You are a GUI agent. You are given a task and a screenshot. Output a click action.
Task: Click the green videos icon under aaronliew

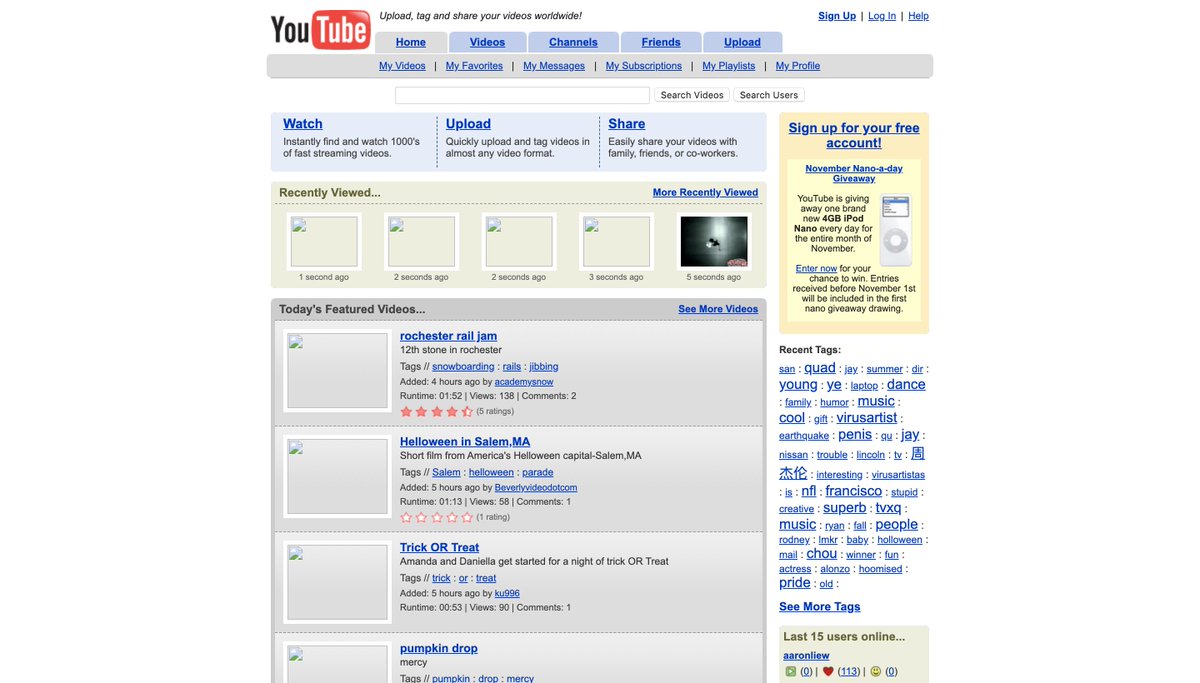(790, 672)
